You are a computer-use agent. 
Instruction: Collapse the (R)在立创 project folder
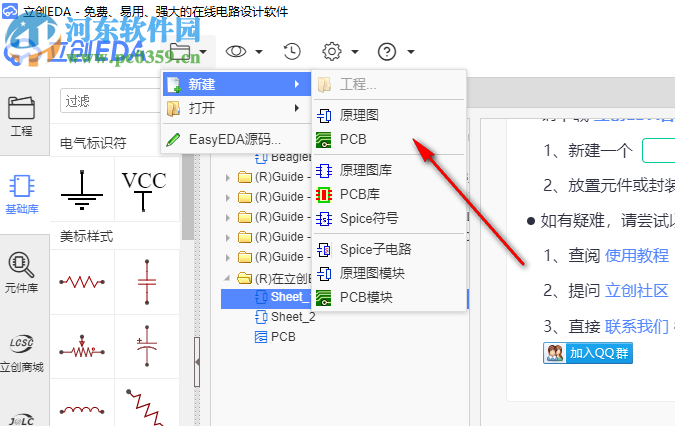pos(227,278)
